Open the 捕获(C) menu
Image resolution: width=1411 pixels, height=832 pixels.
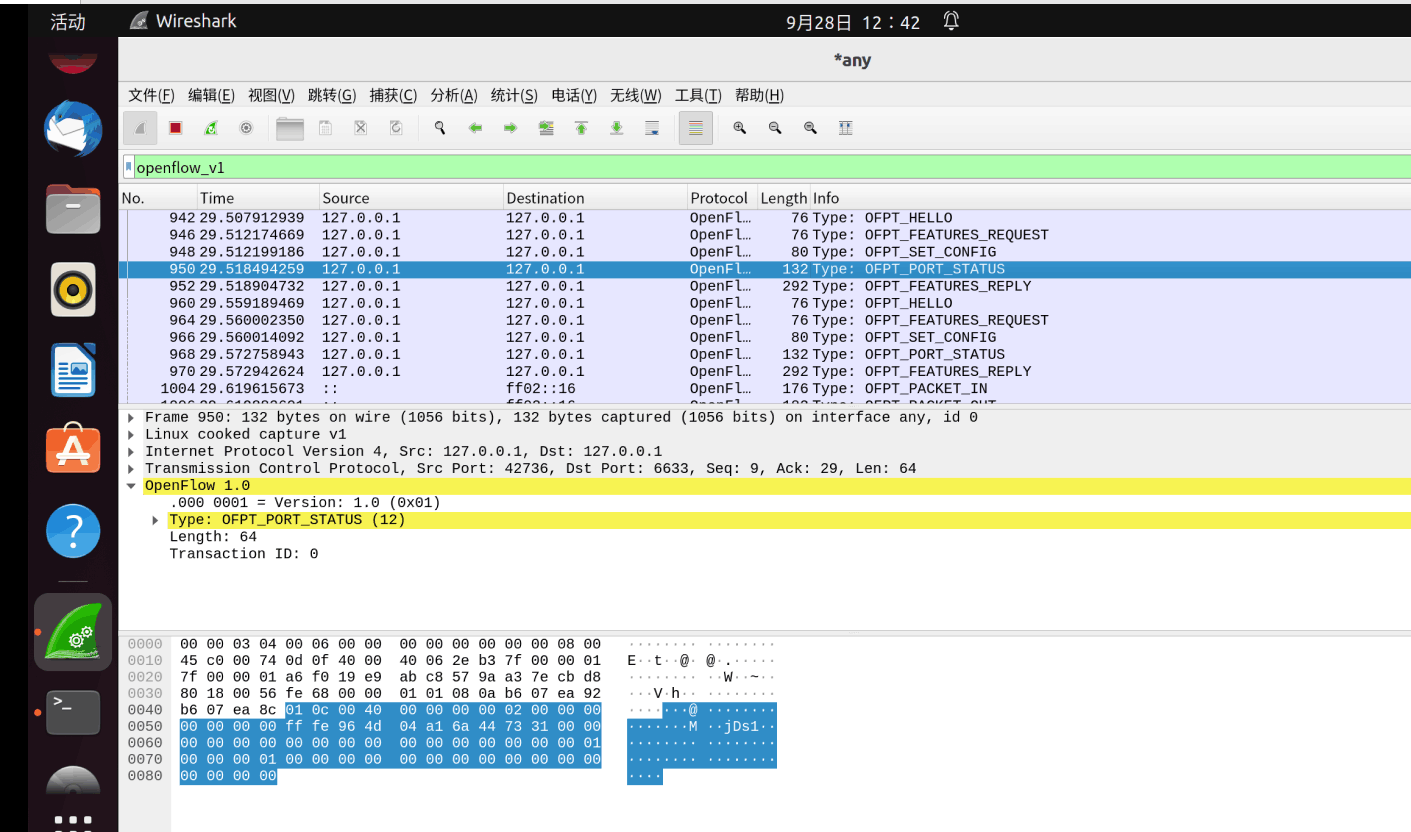393,95
